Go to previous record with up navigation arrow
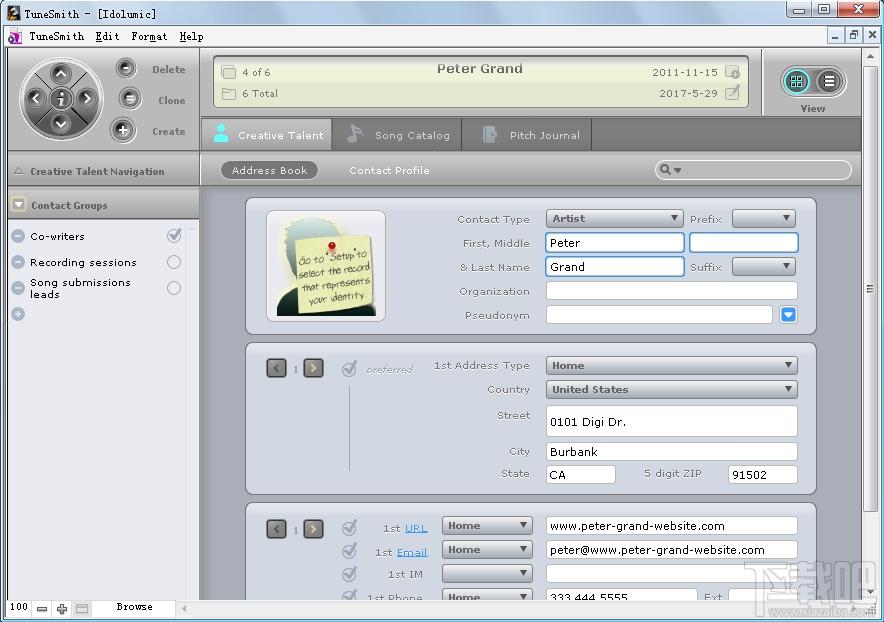Viewport: 884px width, 622px height. click(x=61, y=73)
